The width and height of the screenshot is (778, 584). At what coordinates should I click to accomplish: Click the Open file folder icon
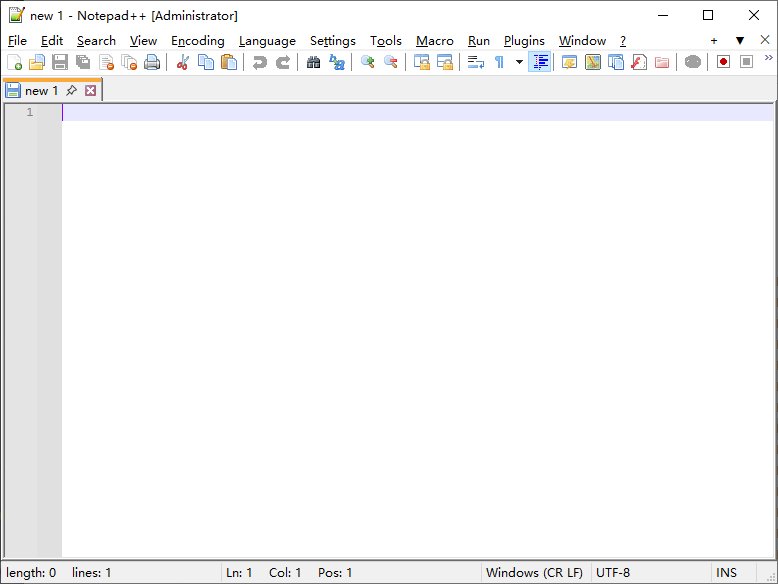pyautogui.click(x=37, y=63)
